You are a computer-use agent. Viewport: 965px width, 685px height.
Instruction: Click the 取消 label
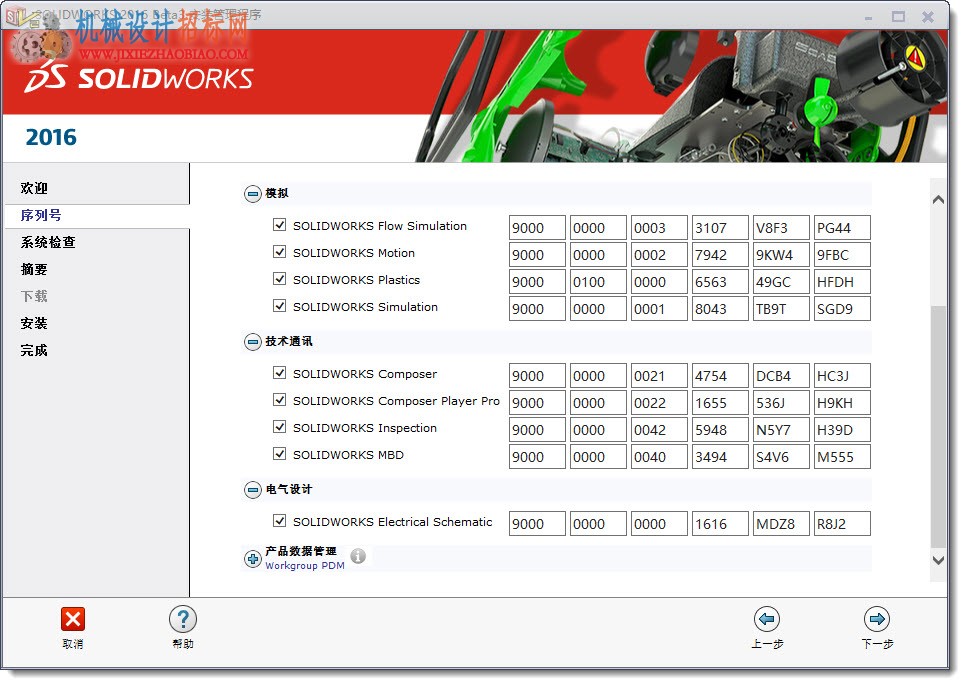click(73, 644)
